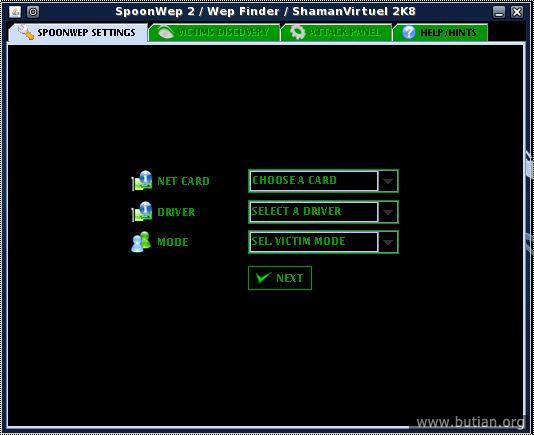Open the Help/Hints tab
The width and height of the screenshot is (534, 435).
(440, 33)
